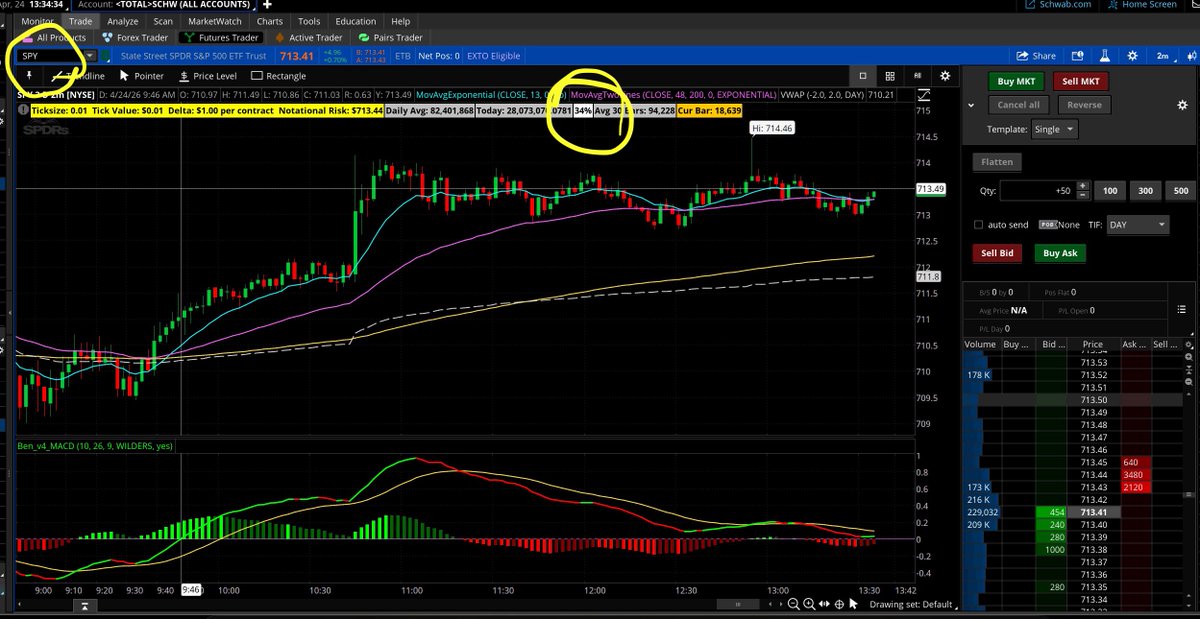The height and width of the screenshot is (619, 1200).
Task: Click the Share icon button
Action: (1036, 56)
